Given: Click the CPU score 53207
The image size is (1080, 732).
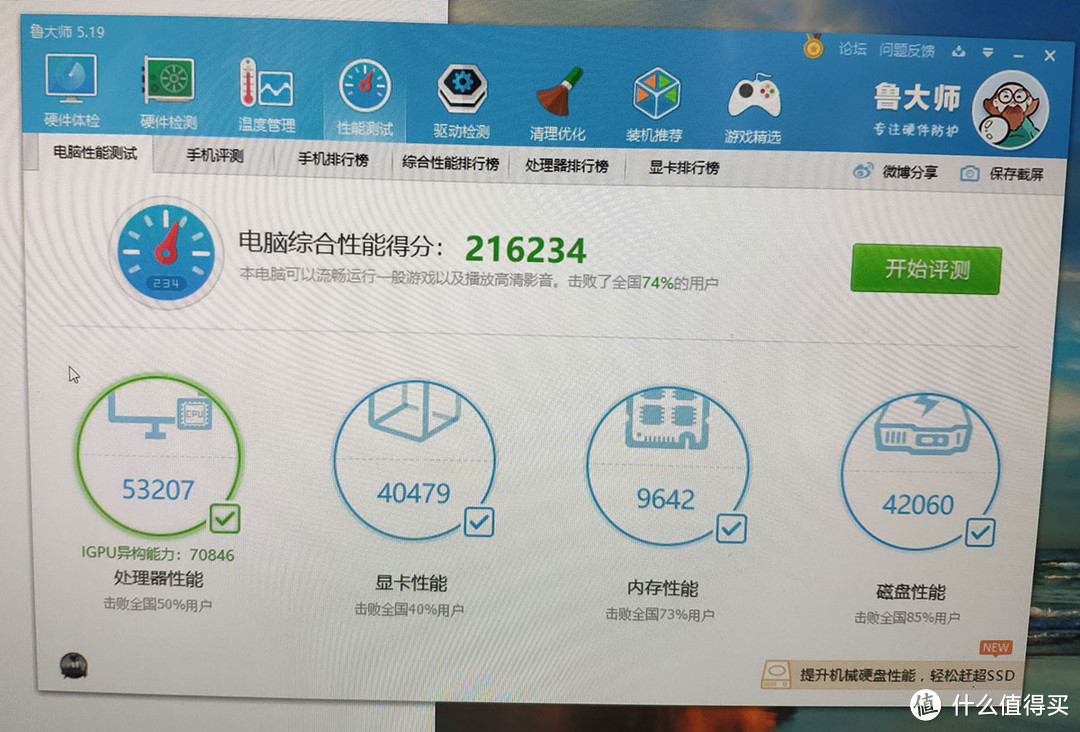Looking at the screenshot, I should point(158,490).
